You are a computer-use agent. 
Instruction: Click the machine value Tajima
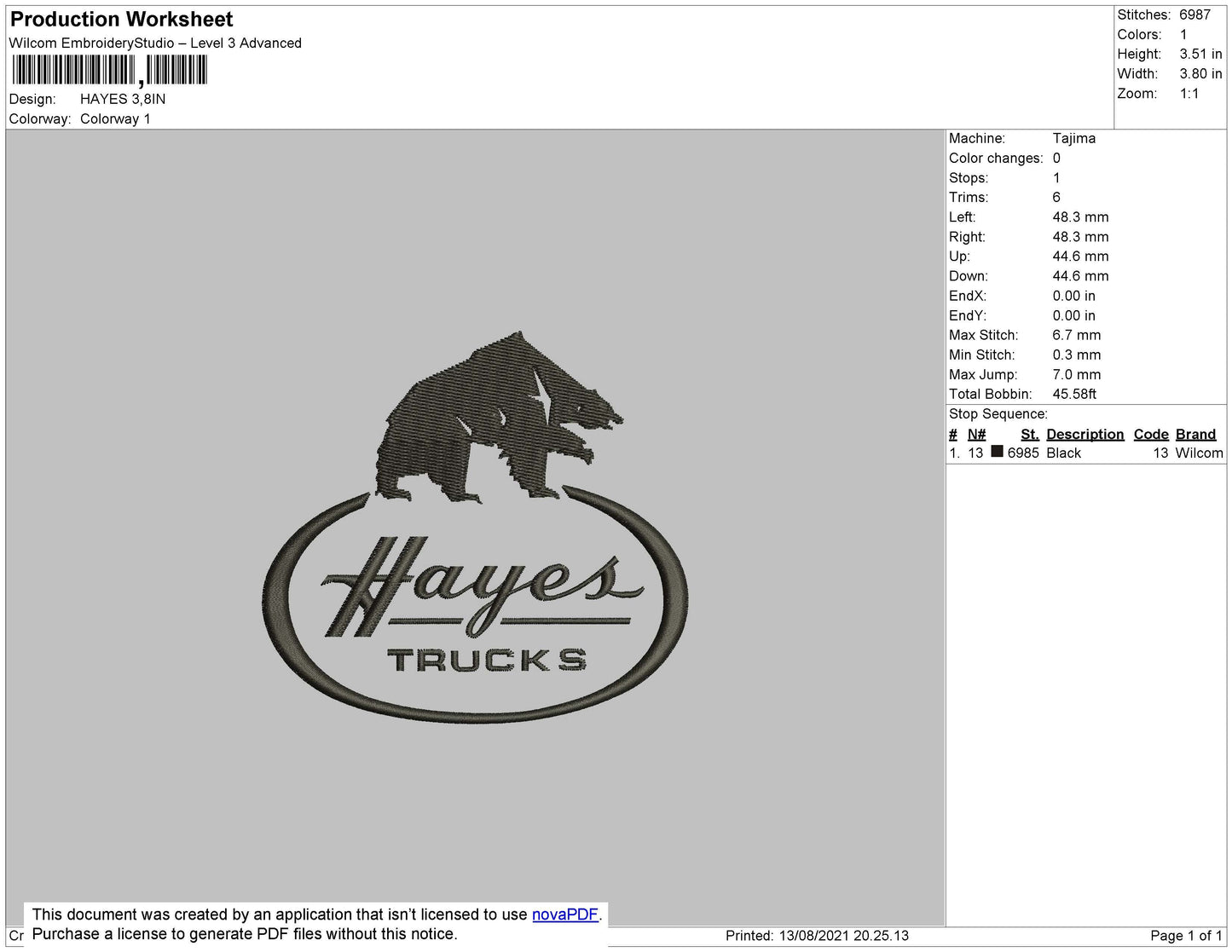click(x=1074, y=138)
